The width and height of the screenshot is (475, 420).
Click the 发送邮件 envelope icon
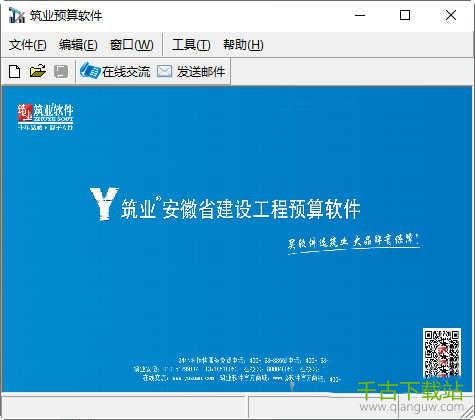[164, 71]
